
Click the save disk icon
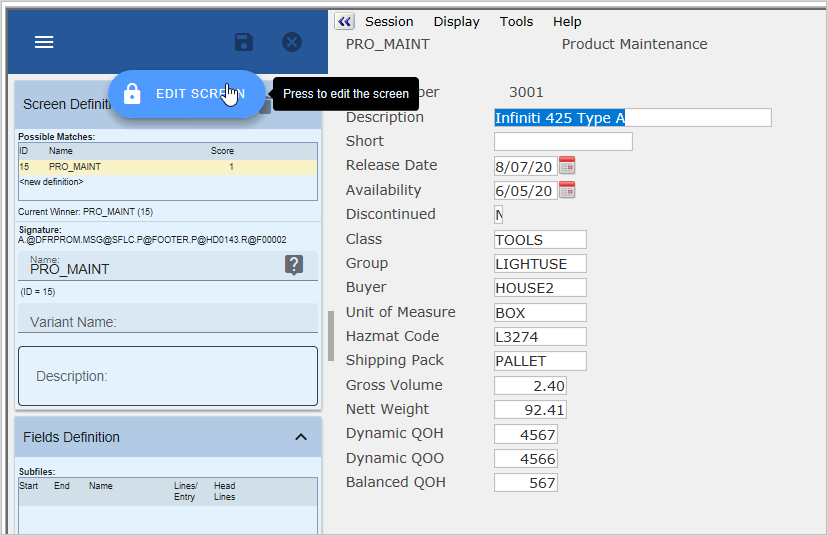[x=243, y=42]
